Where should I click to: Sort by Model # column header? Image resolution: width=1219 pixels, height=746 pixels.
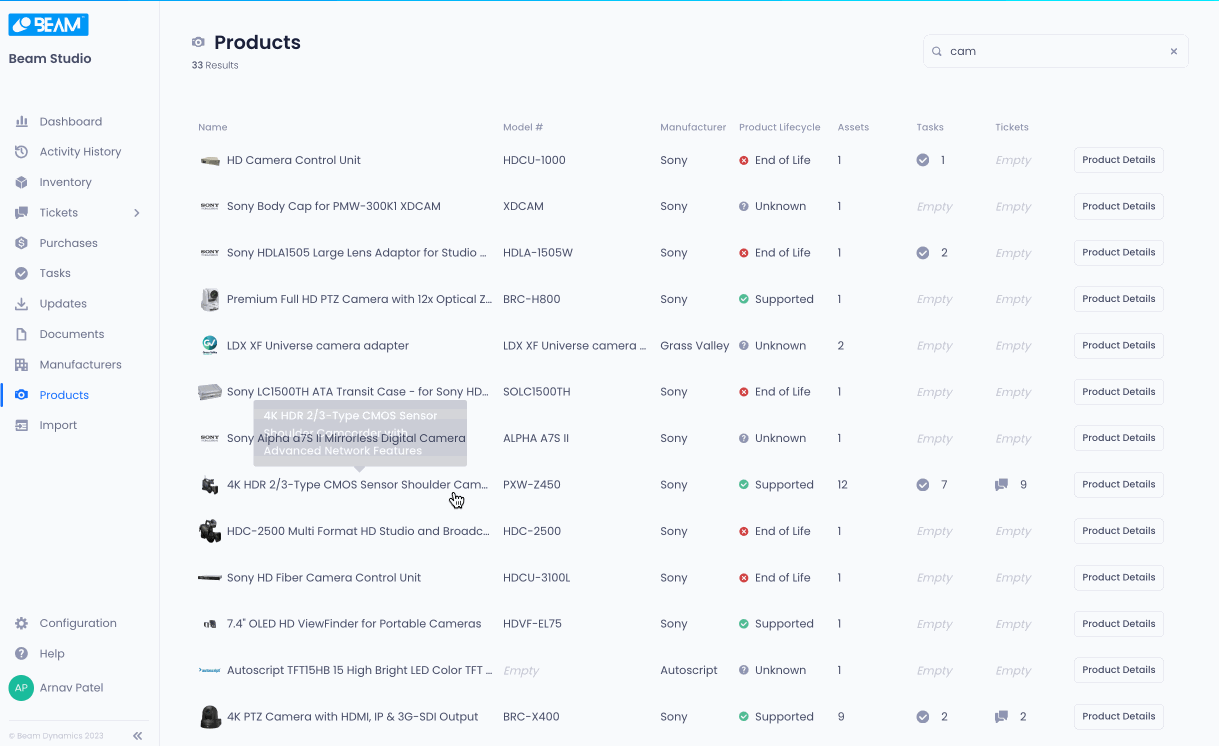(x=523, y=127)
